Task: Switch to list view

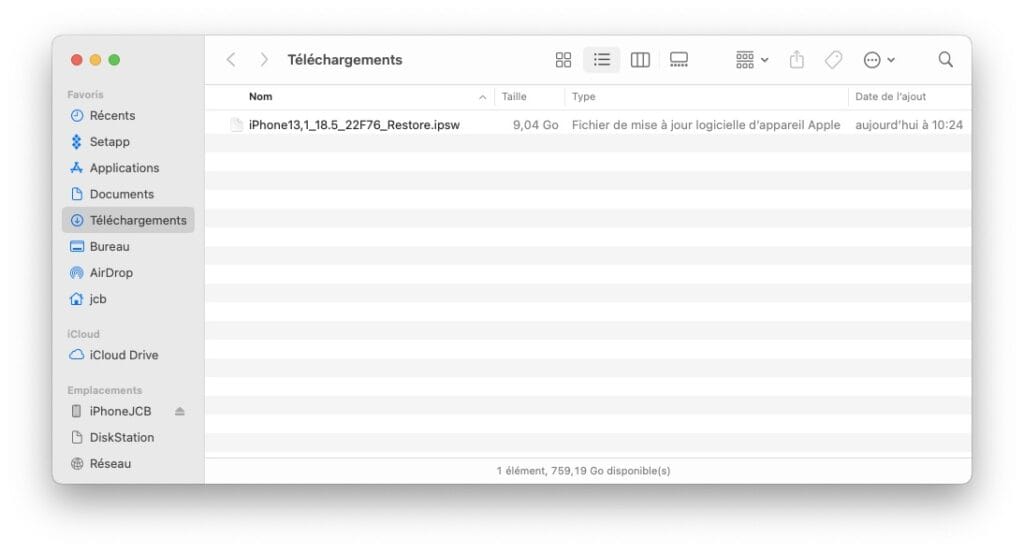Action: click(x=601, y=60)
